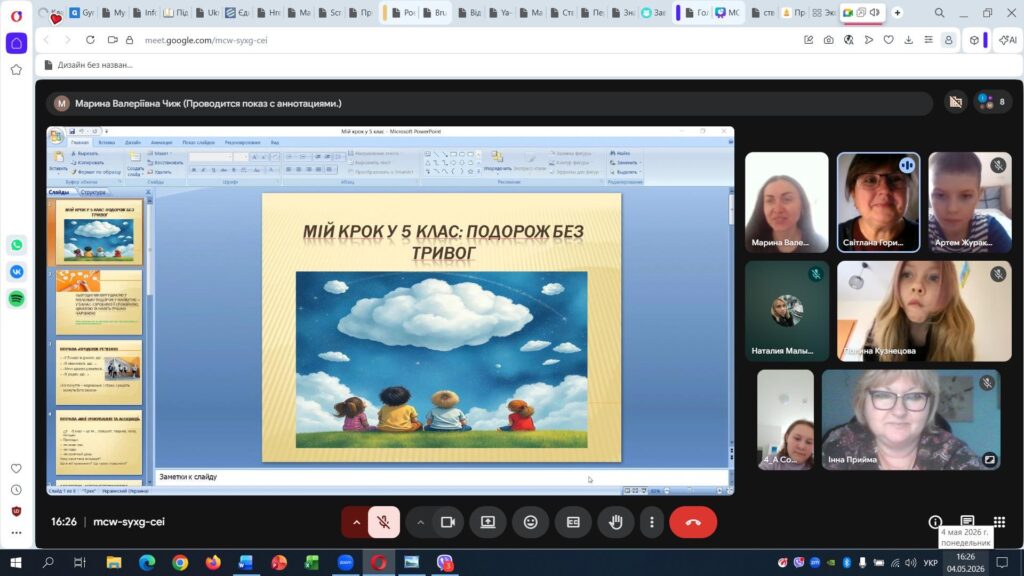Click the present screen icon

(x=488, y=522)
